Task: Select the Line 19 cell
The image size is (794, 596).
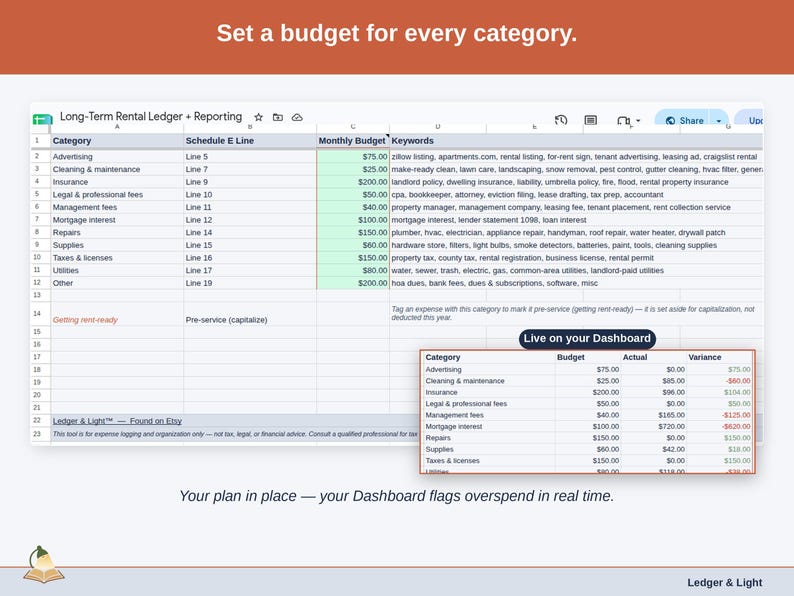Action: pyautogui.click(x=250, y=283)
